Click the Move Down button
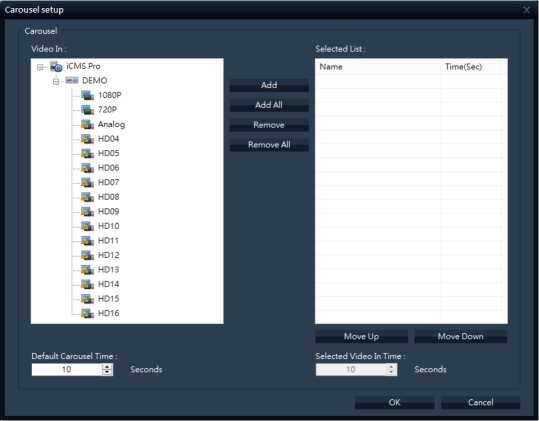Screen dimensions: 539x421 coord(461,336)
